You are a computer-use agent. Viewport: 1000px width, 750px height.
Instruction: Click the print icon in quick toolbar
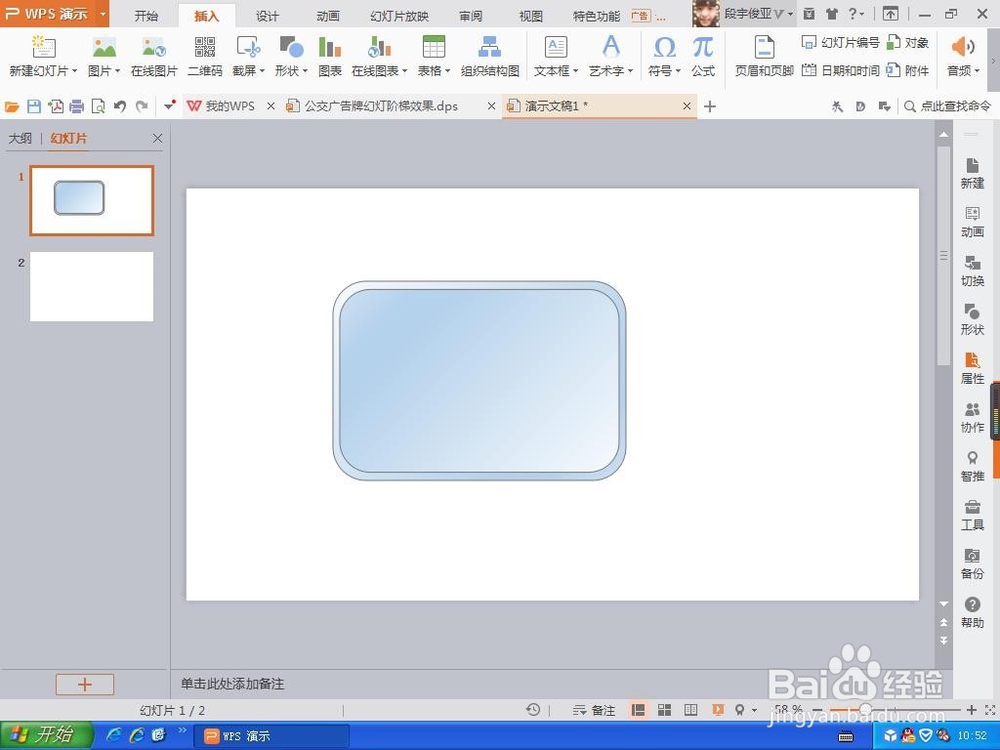[77, 107]
